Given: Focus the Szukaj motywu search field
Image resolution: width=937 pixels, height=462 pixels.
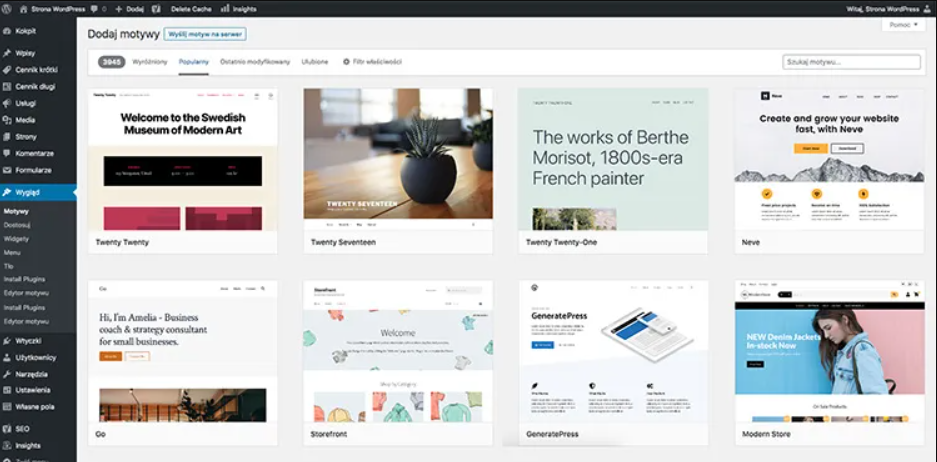Looking at the screenshot, I should click(x=852, y=62).
